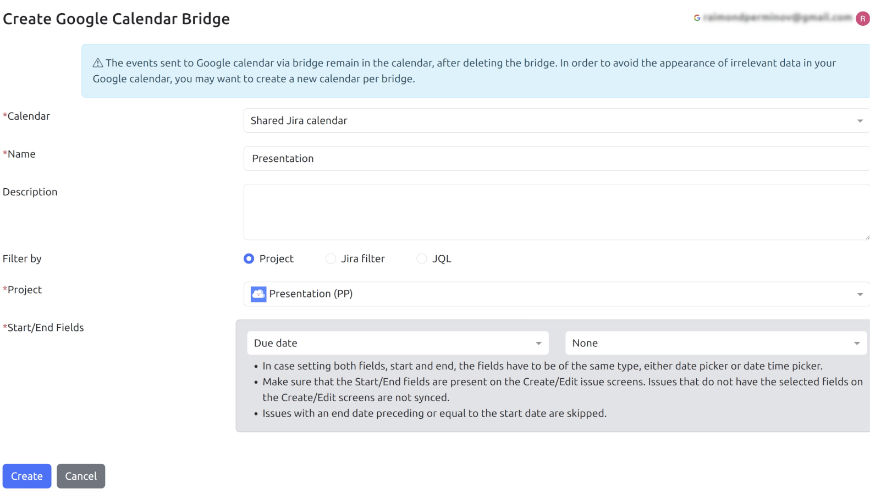Click into the Name text field
Image resolution: width=870 pixels, height=494 pixels.
[555, 158]
